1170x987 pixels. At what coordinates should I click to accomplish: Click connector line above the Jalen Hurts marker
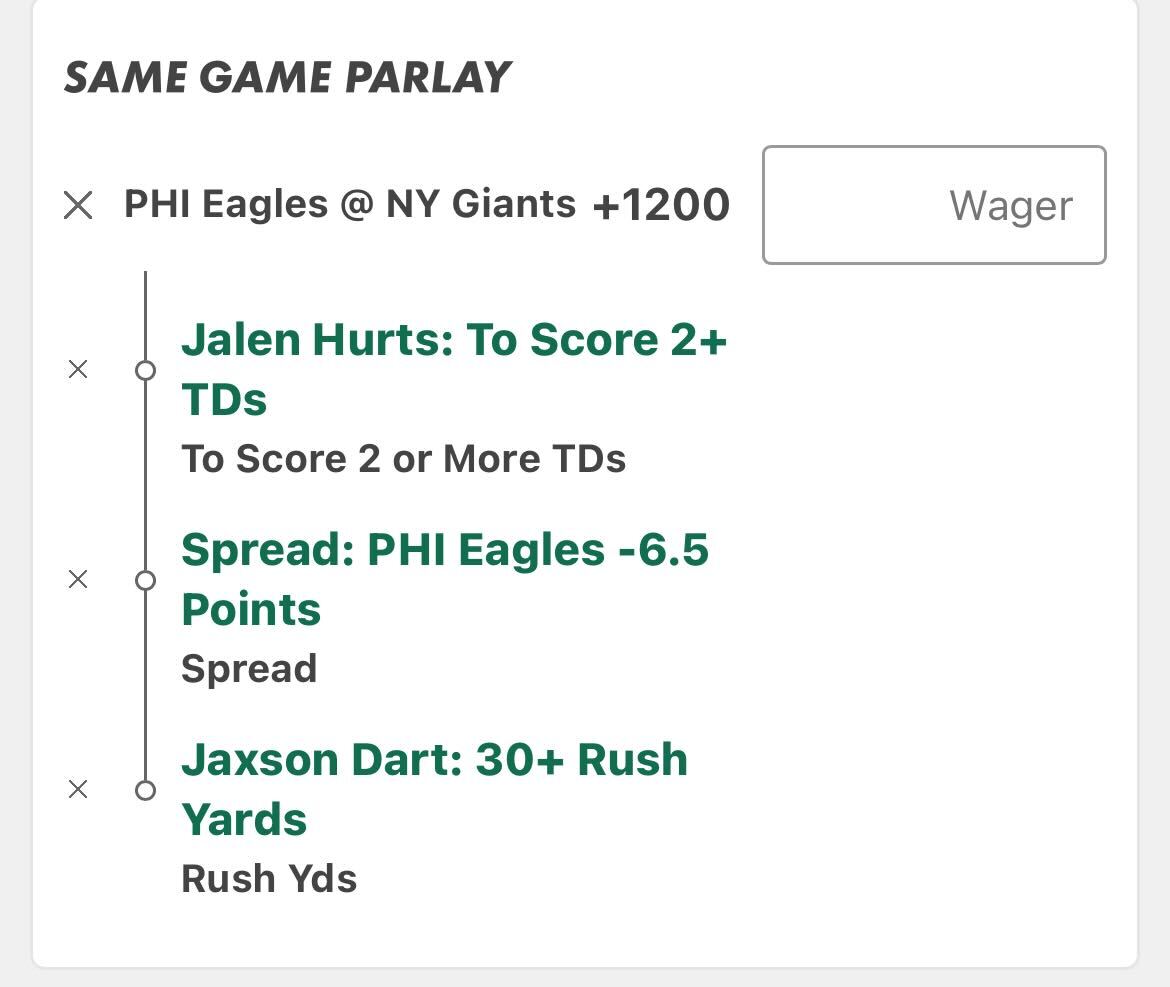tap(145, 315)
